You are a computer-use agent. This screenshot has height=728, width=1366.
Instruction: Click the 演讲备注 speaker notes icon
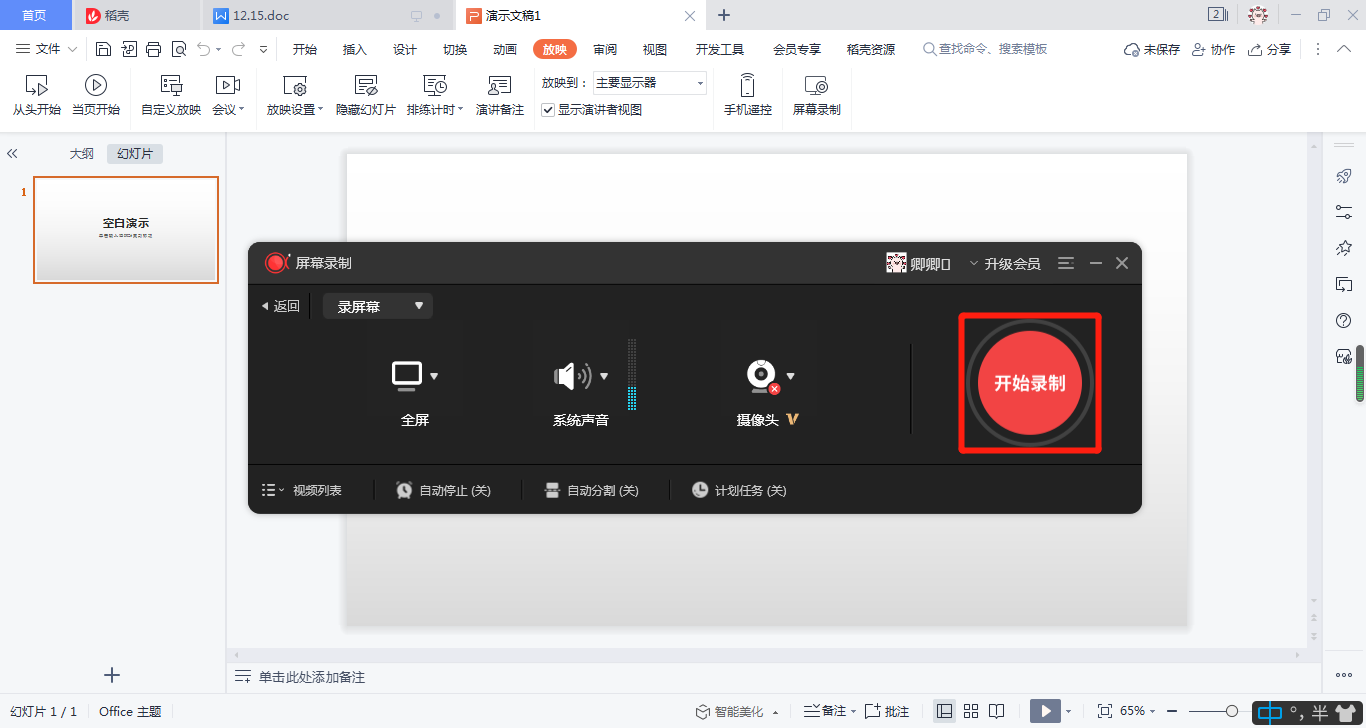point(499,86)
